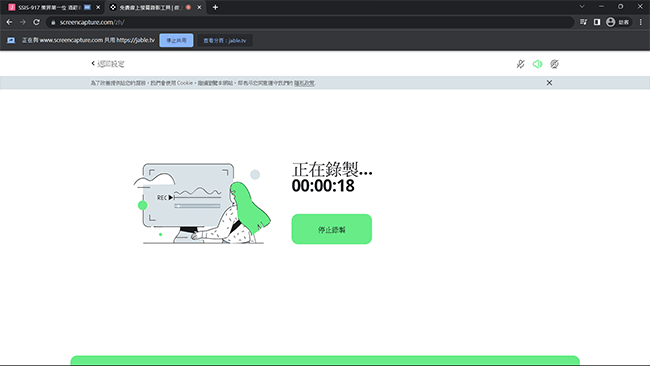The height and width of the screenshot is (366, 650).
Task: Reload the current page
Action: pyautogui.click(x=36, y=22)
